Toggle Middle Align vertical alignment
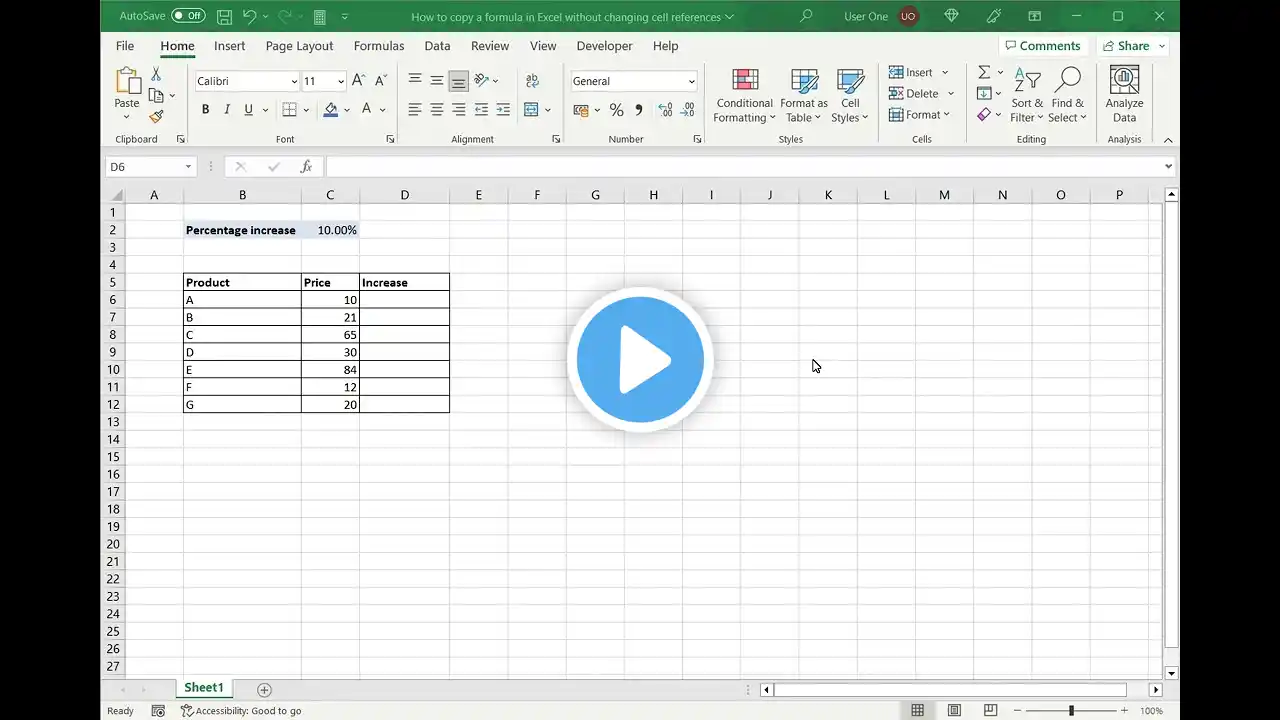This screenshot has width=1280, height=720. 436,81
